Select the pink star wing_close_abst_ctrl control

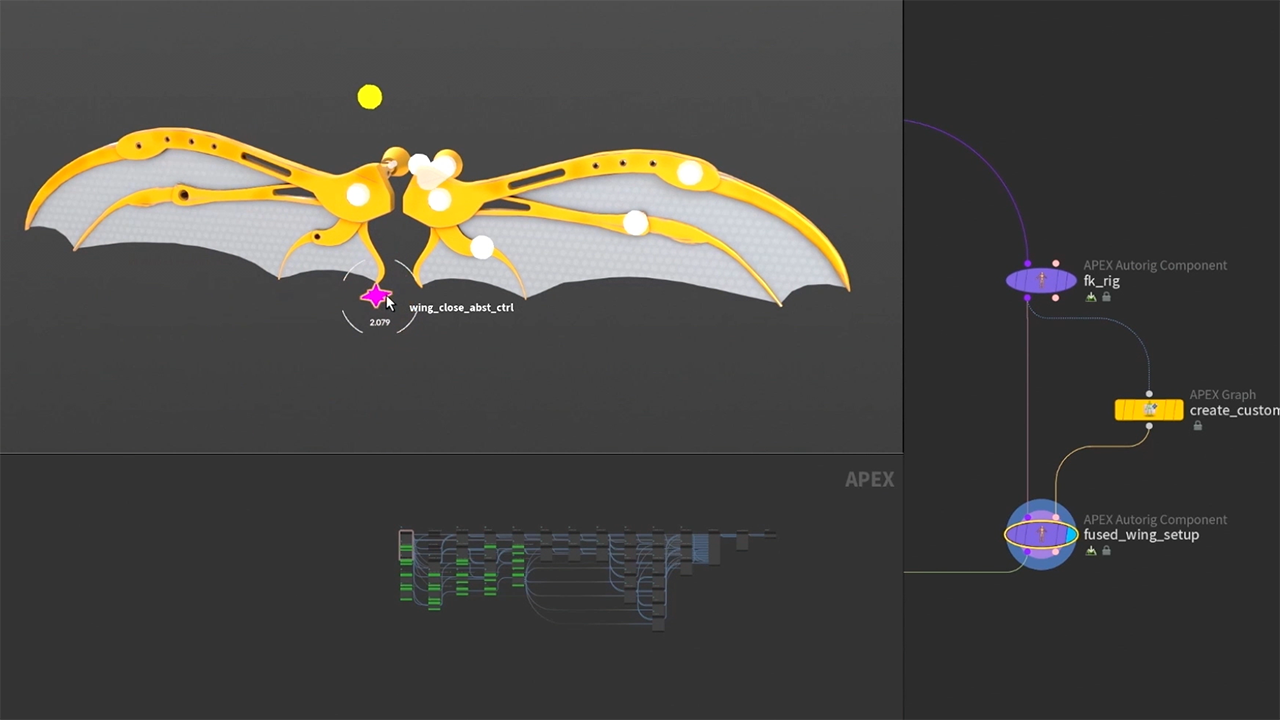click(375, 296)
